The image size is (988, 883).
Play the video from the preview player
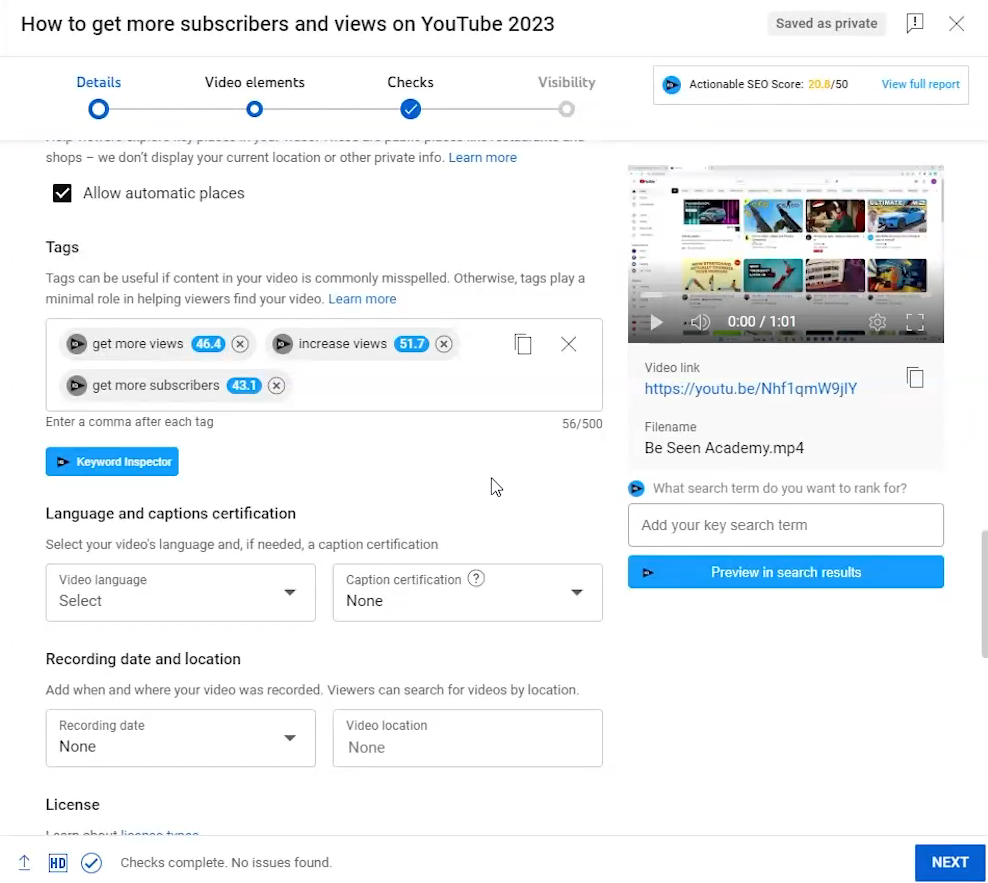click(656, 322)
